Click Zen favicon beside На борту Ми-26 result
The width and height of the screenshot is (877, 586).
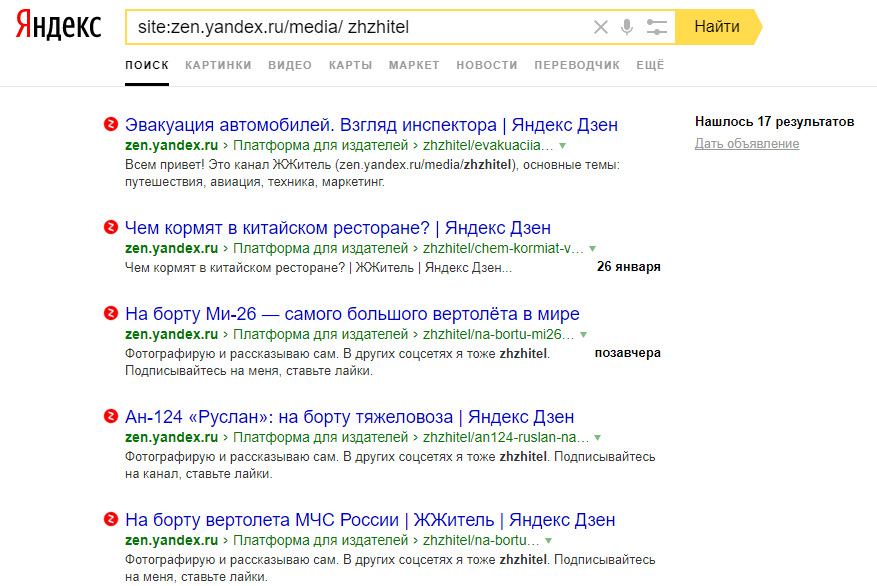coord(111,313)
